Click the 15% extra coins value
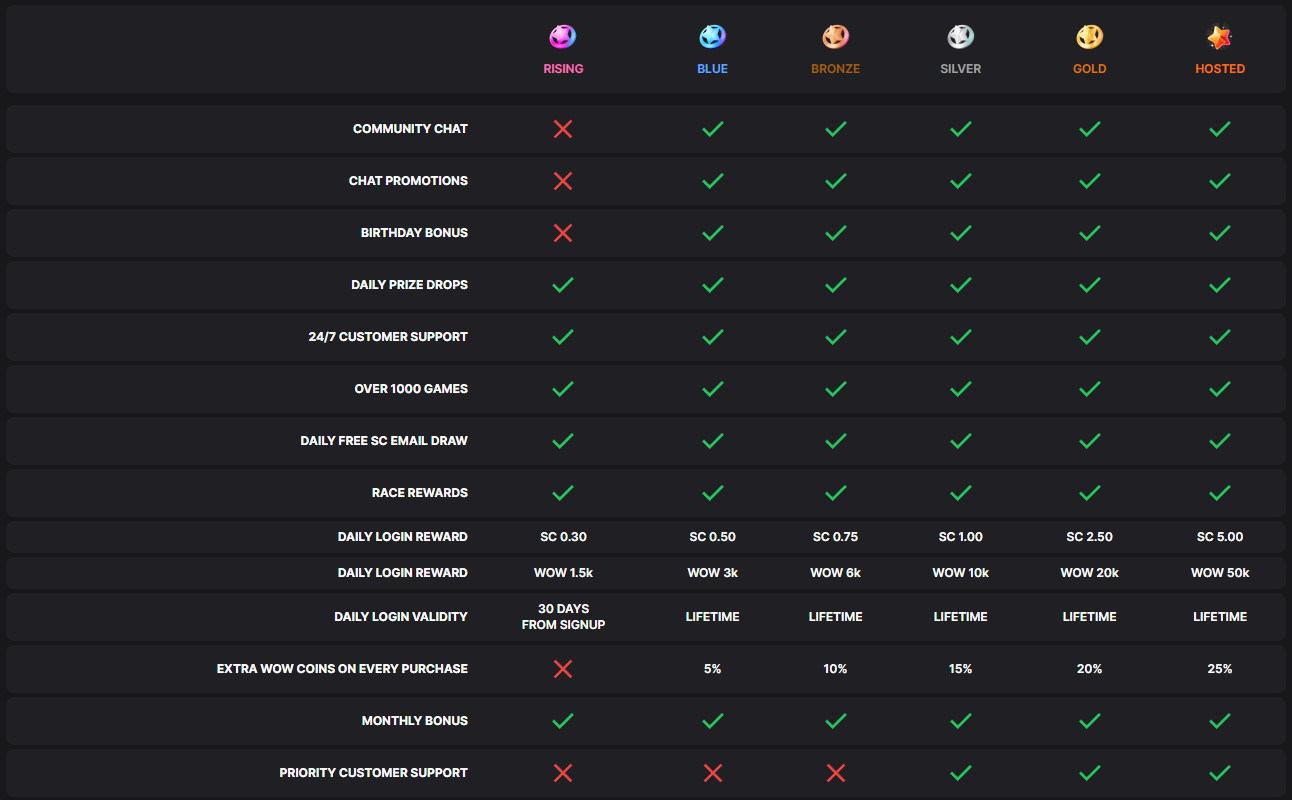This screenshot has height=800, width=1292. point(961,669)
